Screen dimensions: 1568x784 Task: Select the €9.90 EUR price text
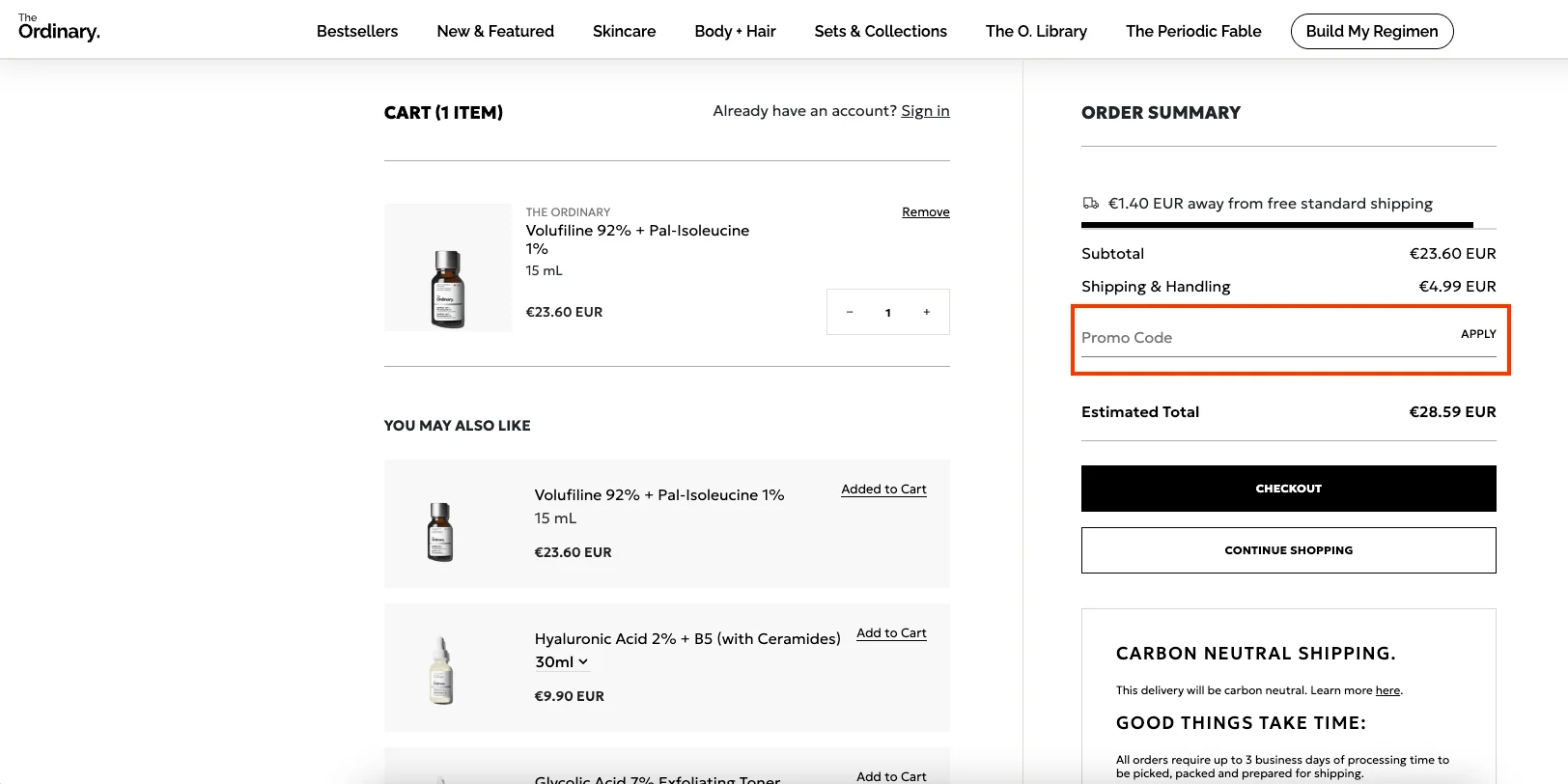(x=570, y=696)
